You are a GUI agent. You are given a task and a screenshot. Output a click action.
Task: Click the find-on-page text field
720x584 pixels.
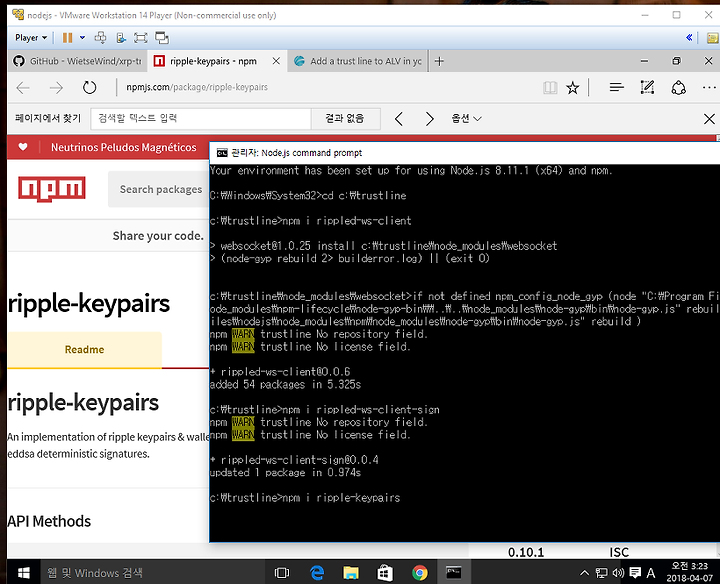(201, 119)
